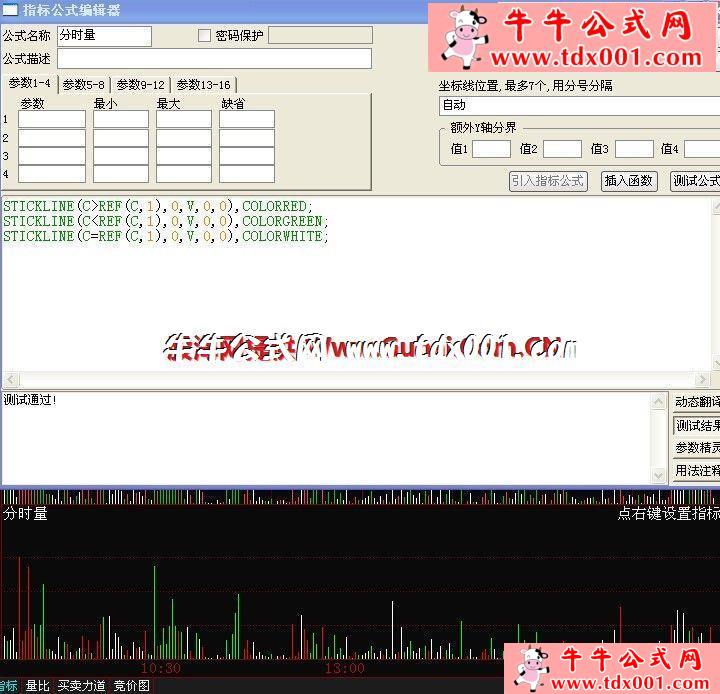Screen dimensions: 720x694
Task: Click the cow logo in top banner
Action: click(463, 37)
